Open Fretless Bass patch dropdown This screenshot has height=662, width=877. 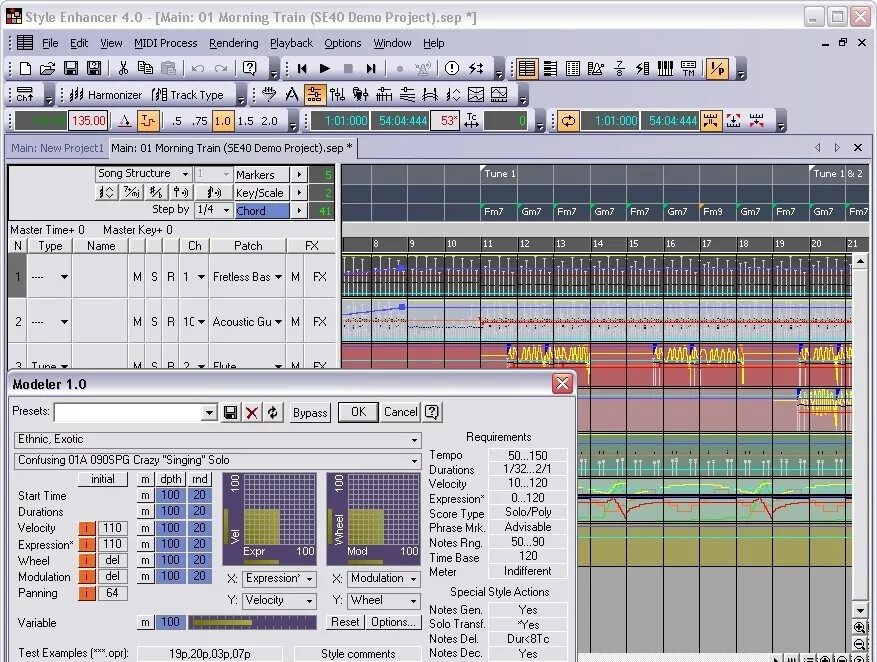click(x=279, y=277)
